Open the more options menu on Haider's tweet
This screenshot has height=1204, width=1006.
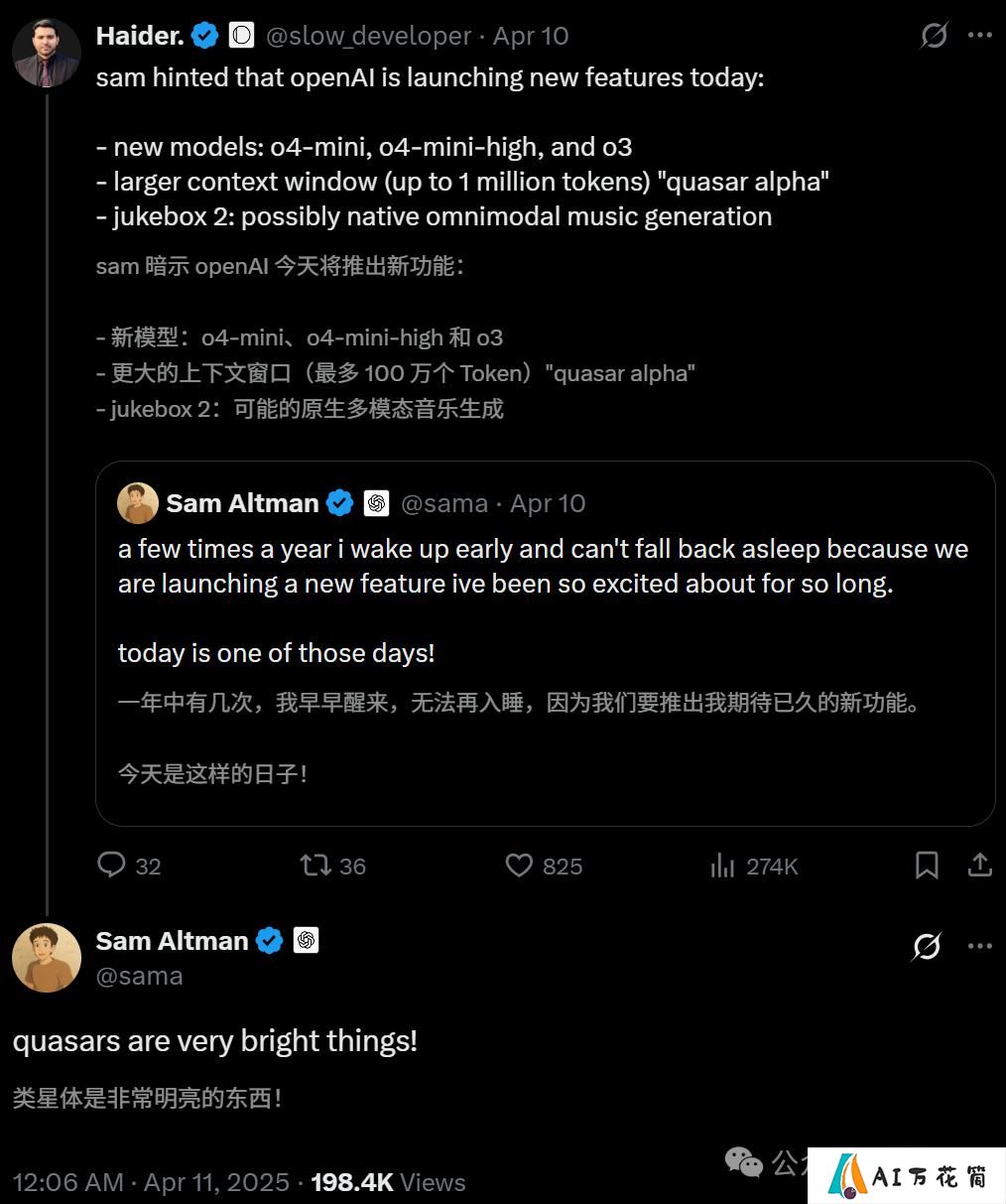pos(980,36)
